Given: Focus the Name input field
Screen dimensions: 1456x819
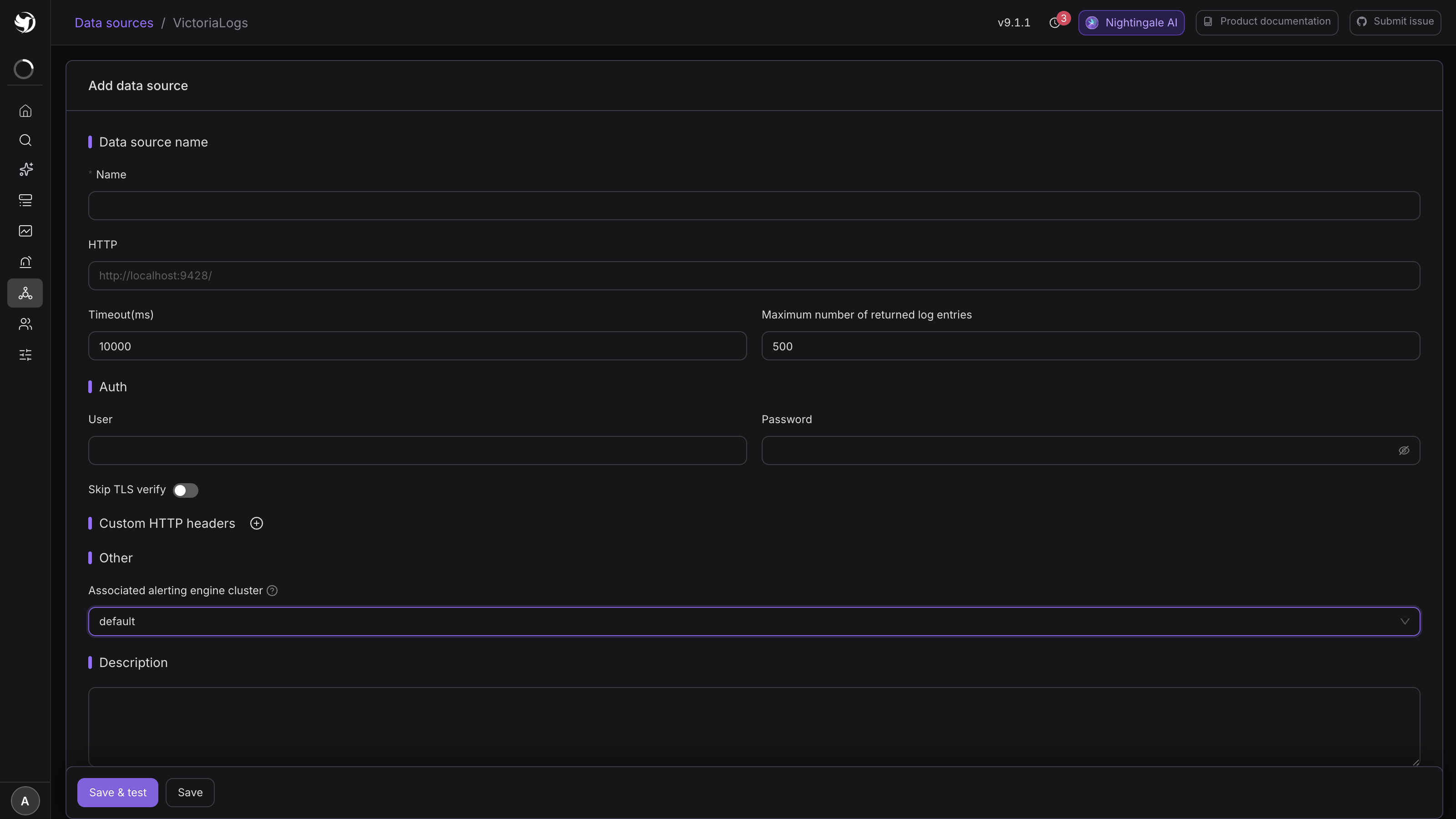Looking at the screenshot, I should pyautogui.click(x=754, y=206).
